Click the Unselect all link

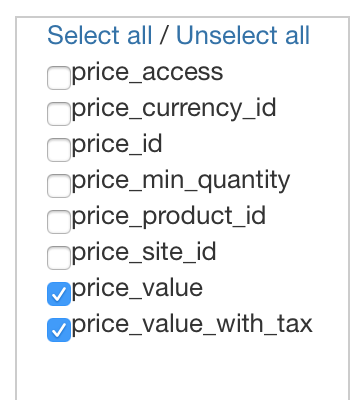pyautogui.click(x=243, y=35)
